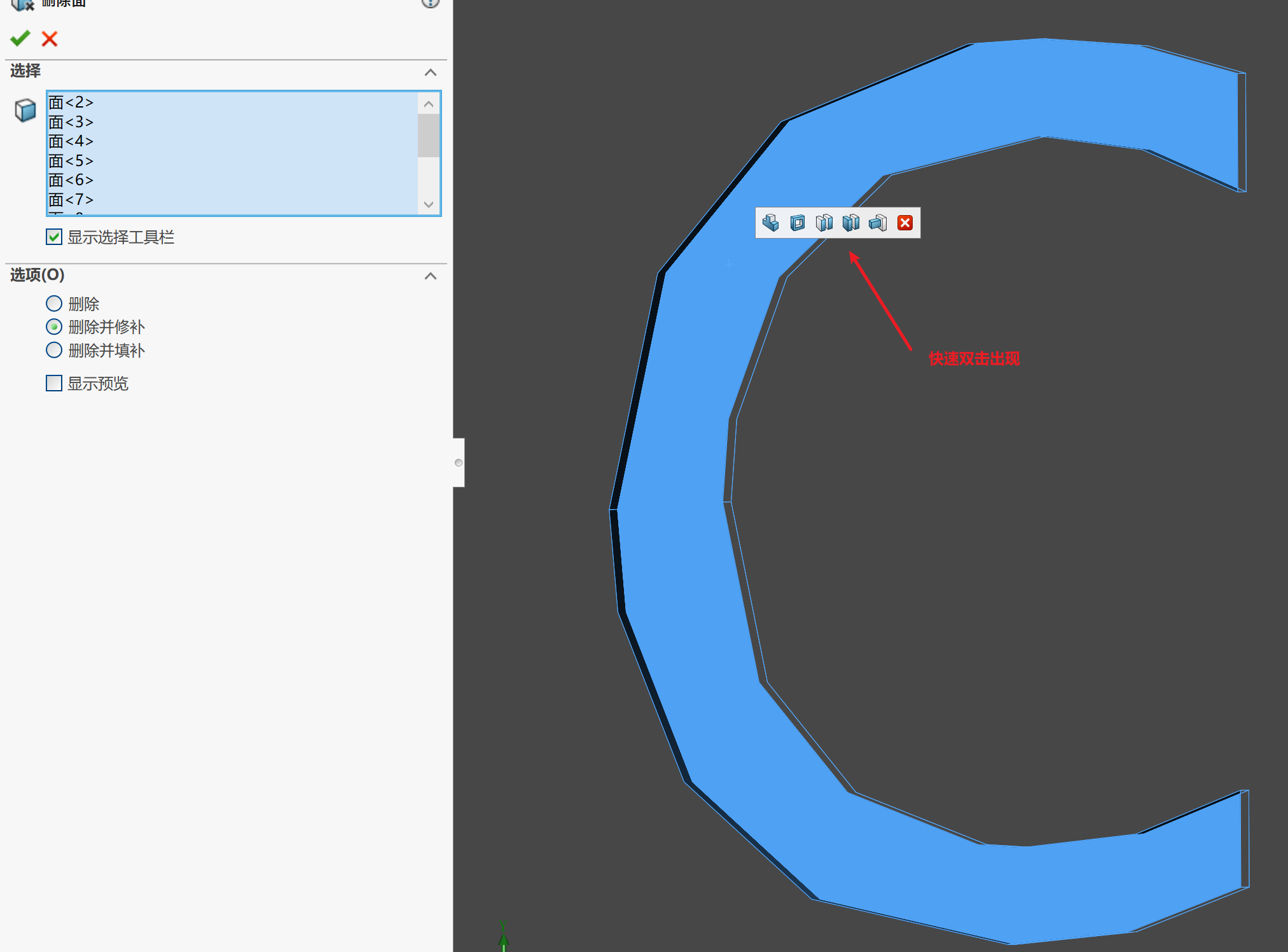Select 面<4> in the selection list
The width and height of the screenshot is (1288, 952).
pos(71,141)
